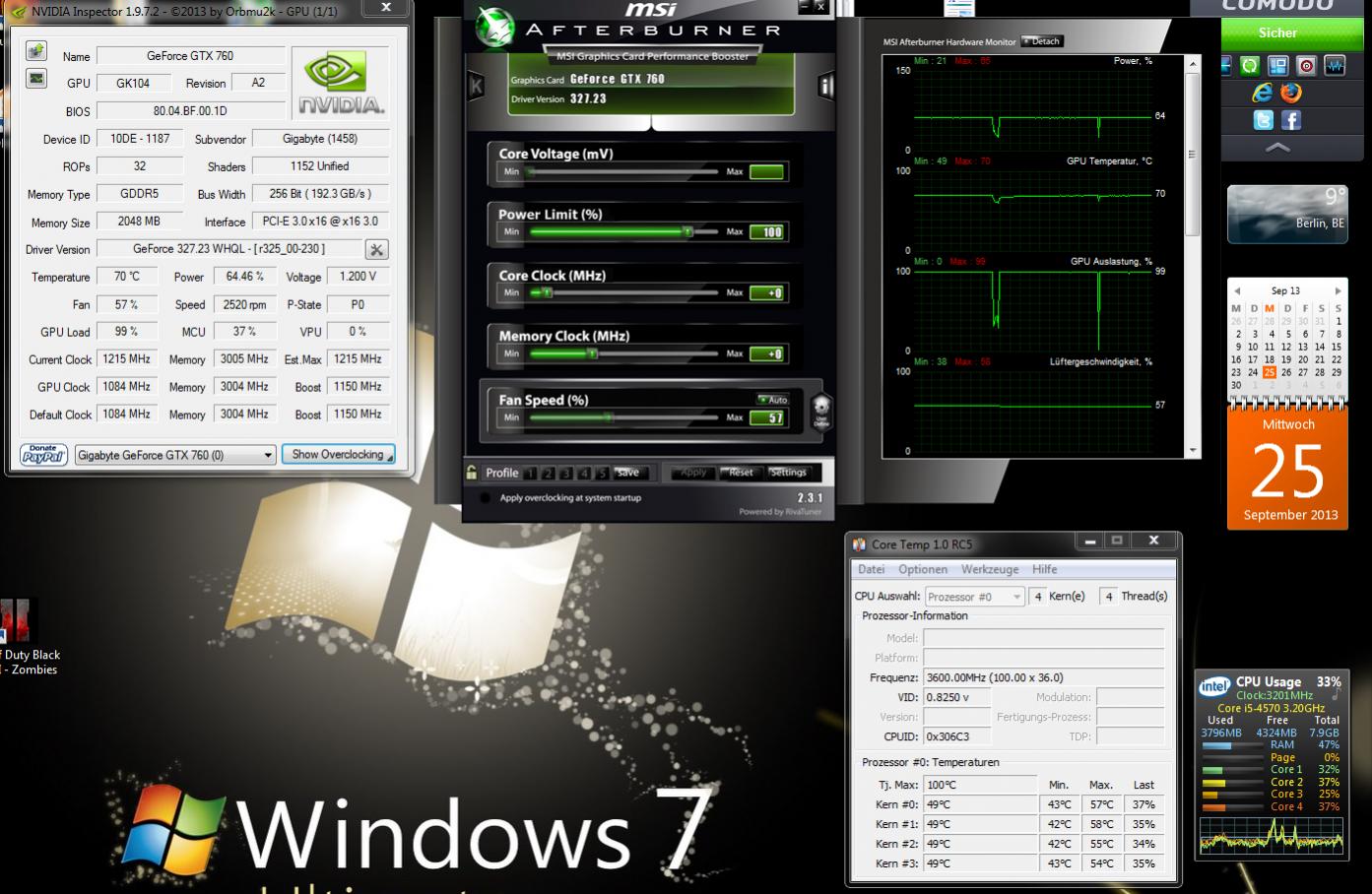The image size is (1372, 894).
Task: Adjust the Memory Clock slider
Action: (622, 353)
